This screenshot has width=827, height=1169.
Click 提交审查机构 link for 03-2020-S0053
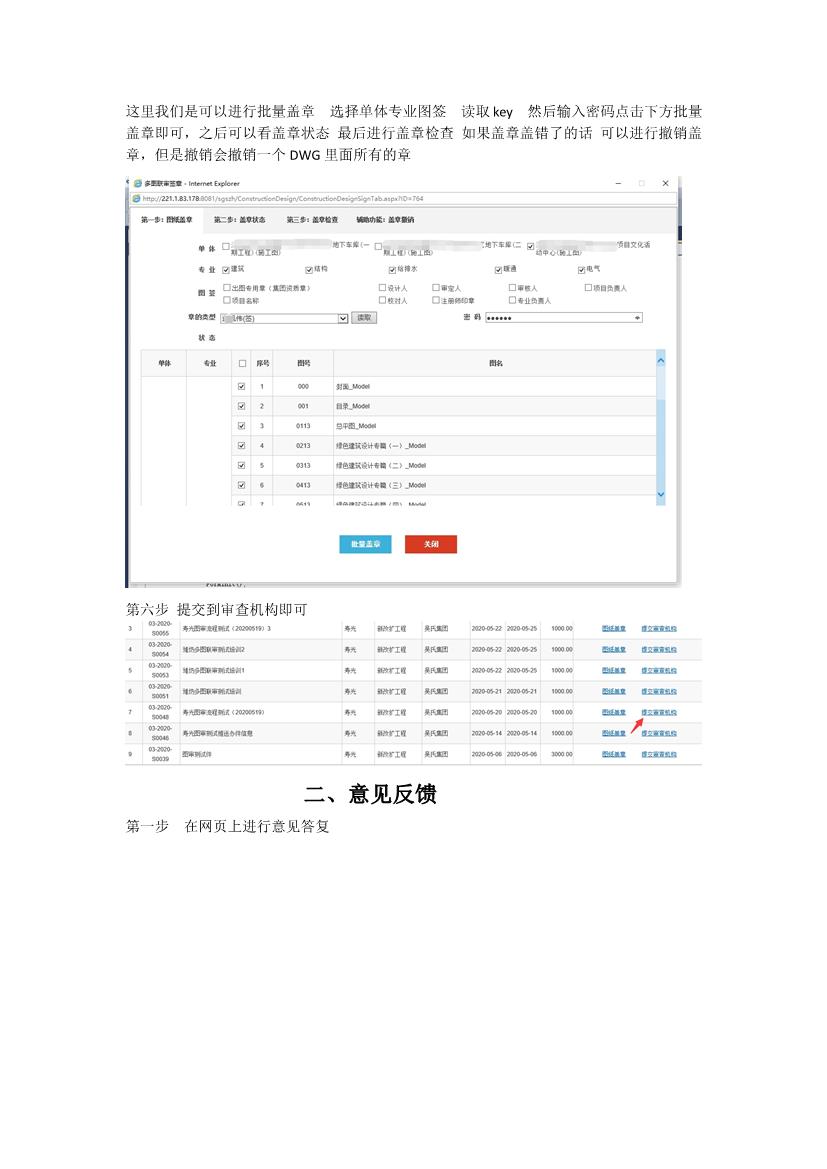(659, 670)
